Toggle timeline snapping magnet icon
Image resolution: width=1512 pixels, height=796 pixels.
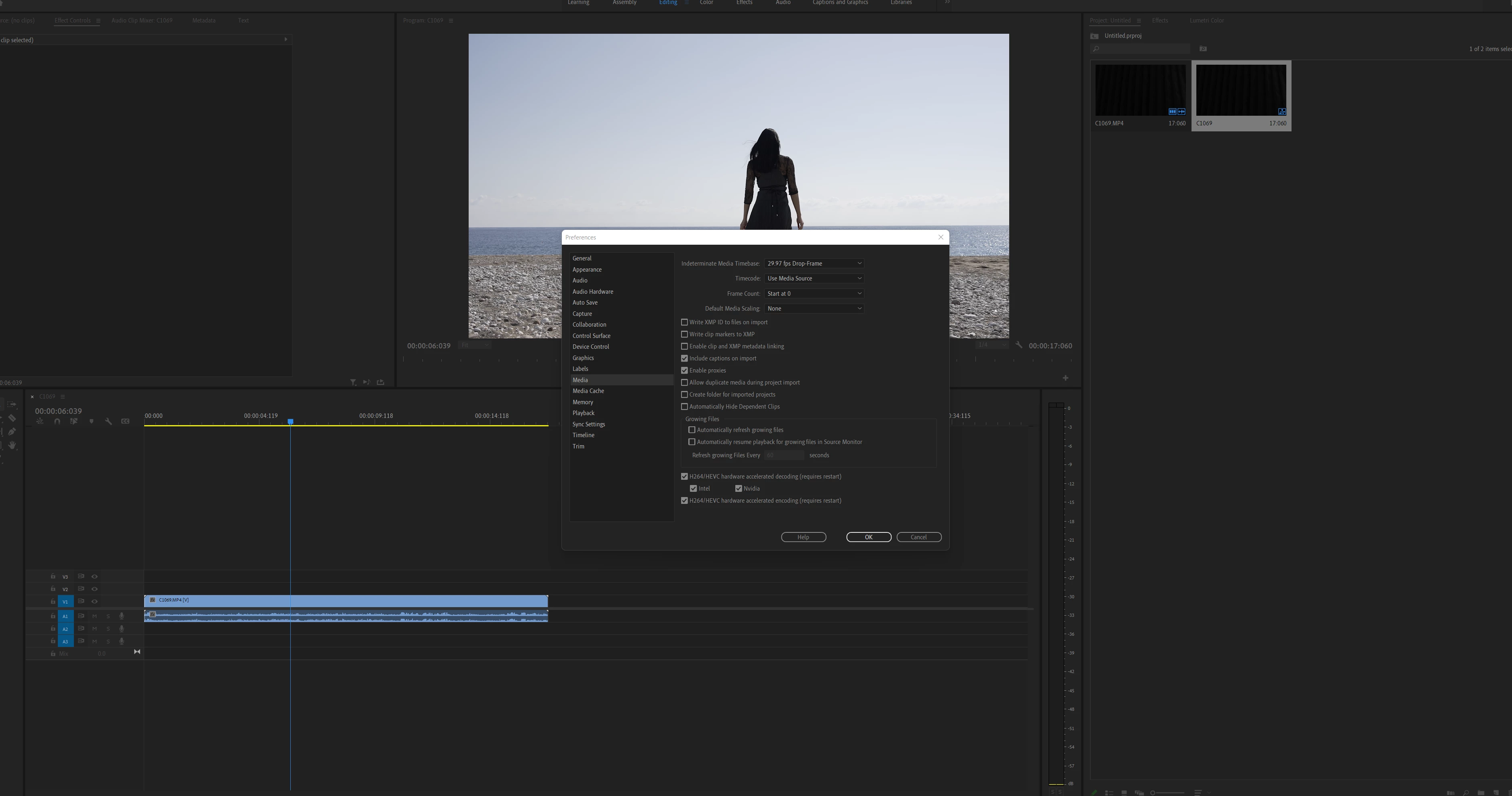point(57,421)
